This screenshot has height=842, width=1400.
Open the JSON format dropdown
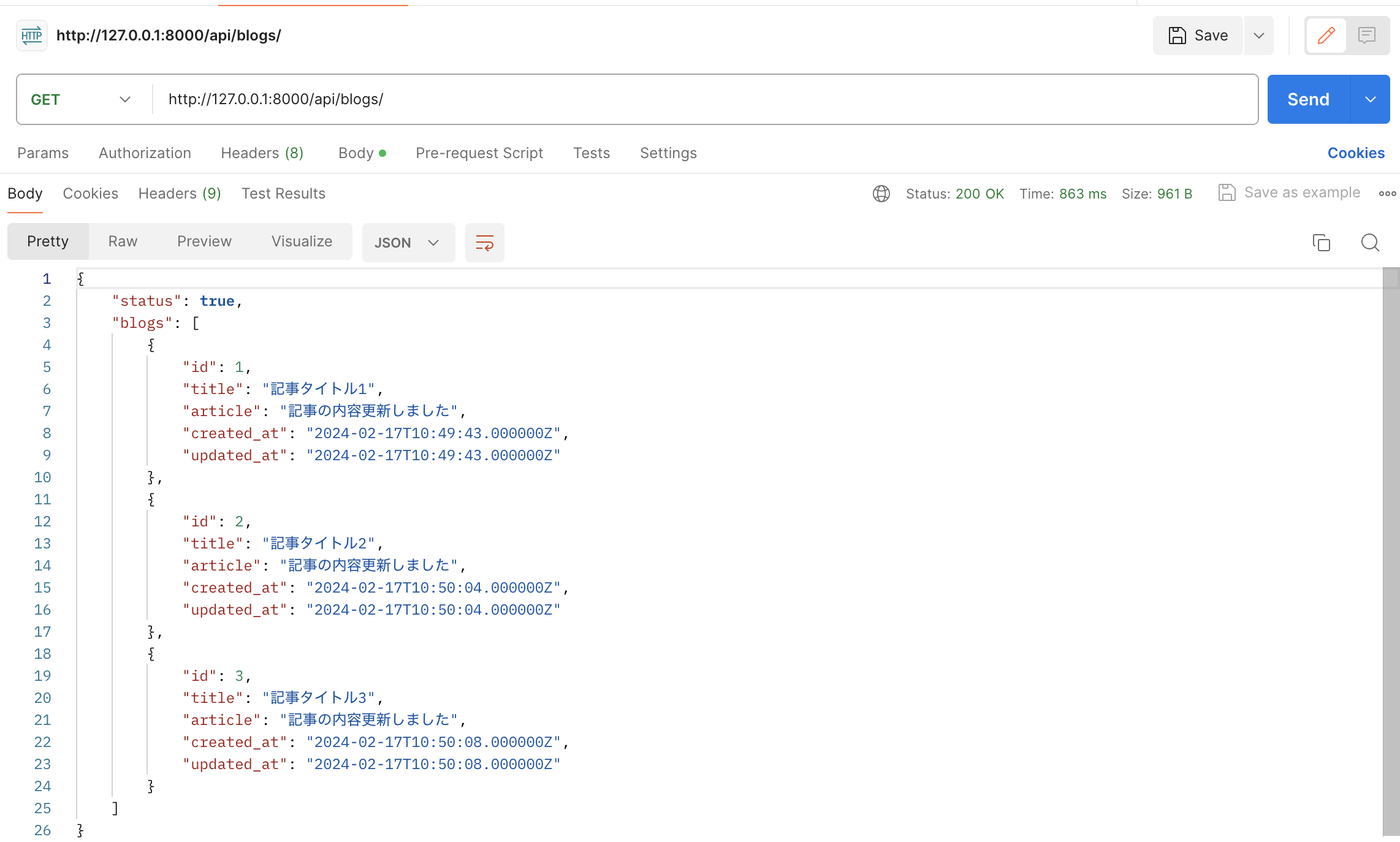tap(408, 242)
